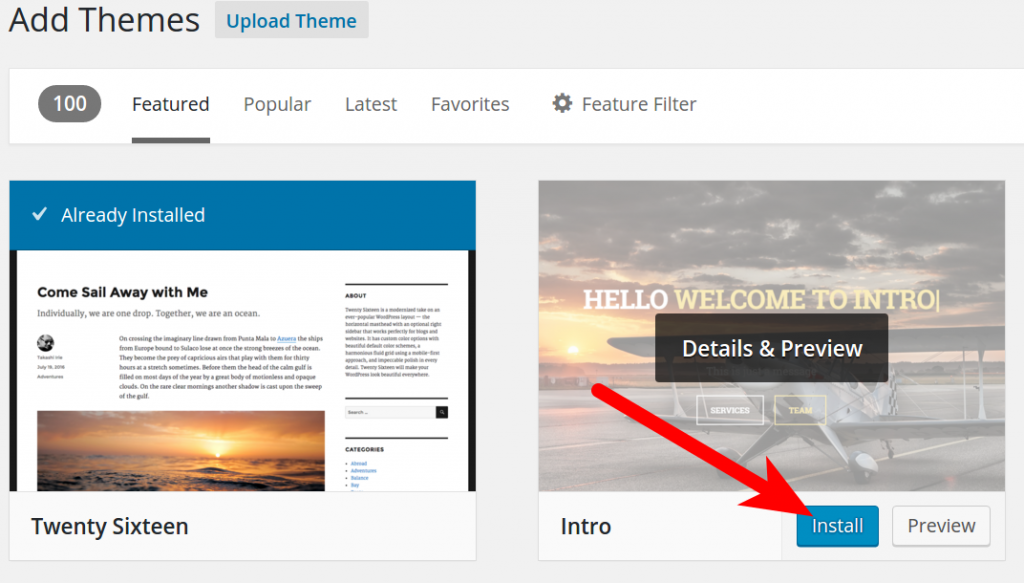
Task: Open Details & Preview overlay on Intro
Action: [771, 348]
